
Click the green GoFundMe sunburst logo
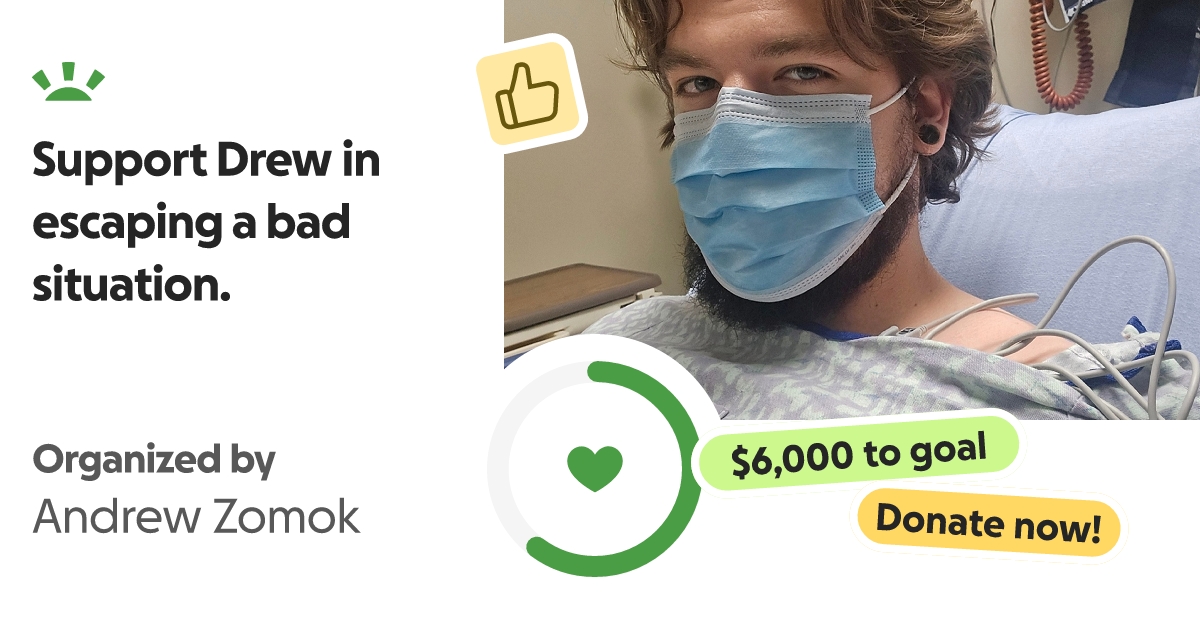tap(68, 82)
